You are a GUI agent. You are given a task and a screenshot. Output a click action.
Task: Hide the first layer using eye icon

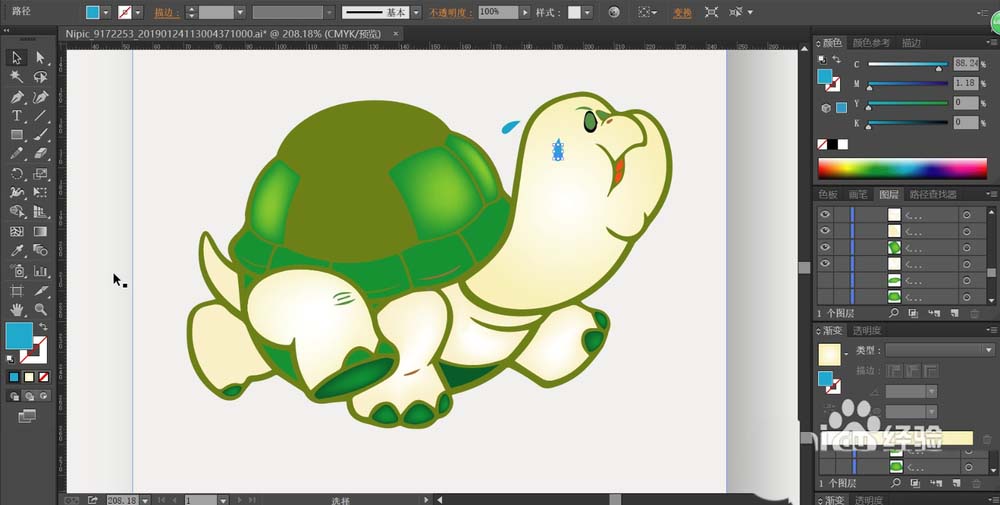click(826, 214)
